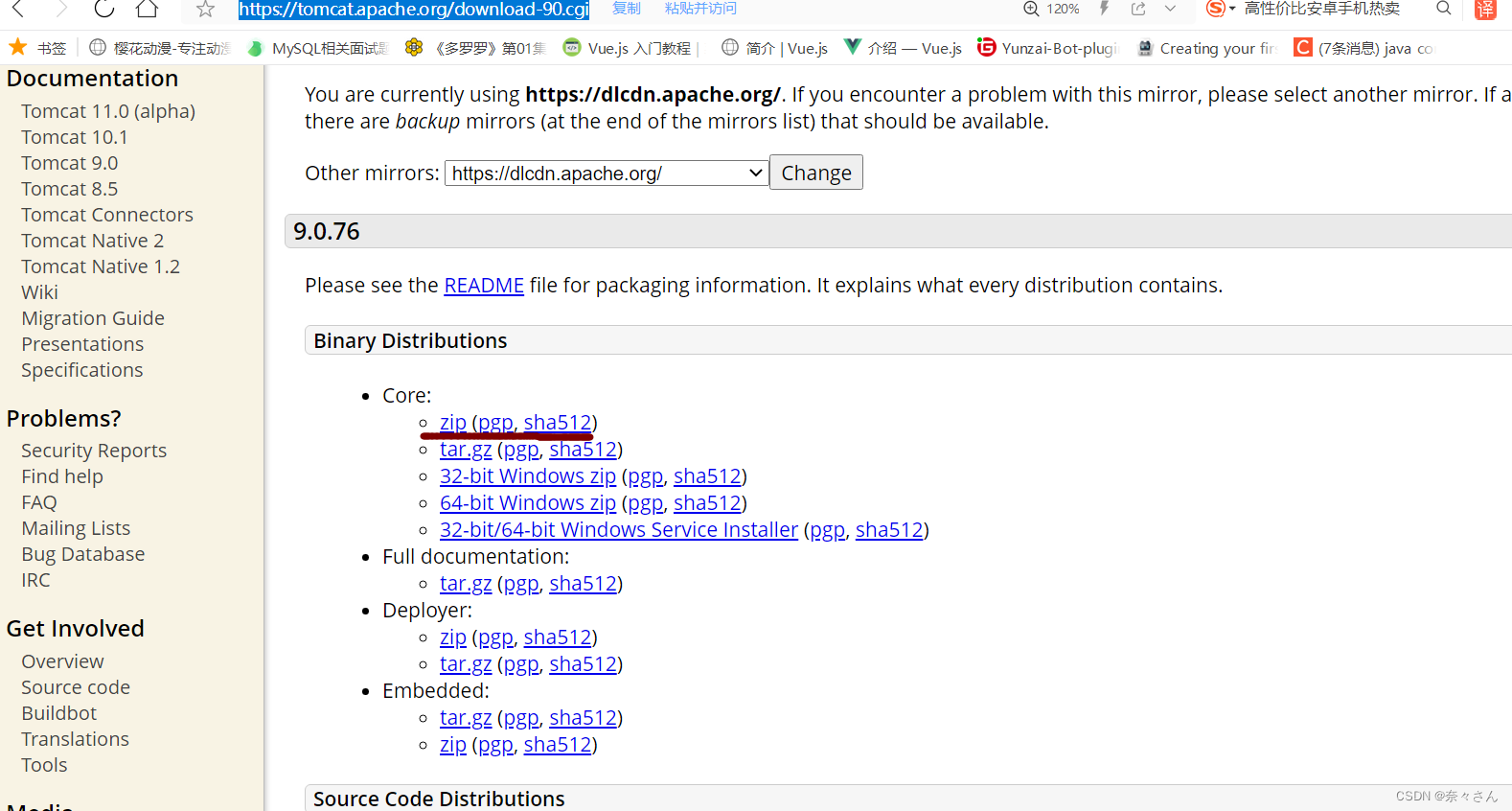1512x811 pixels.
Task: Open the 介绍 — Vue.js bookmark
Action: 903,48
